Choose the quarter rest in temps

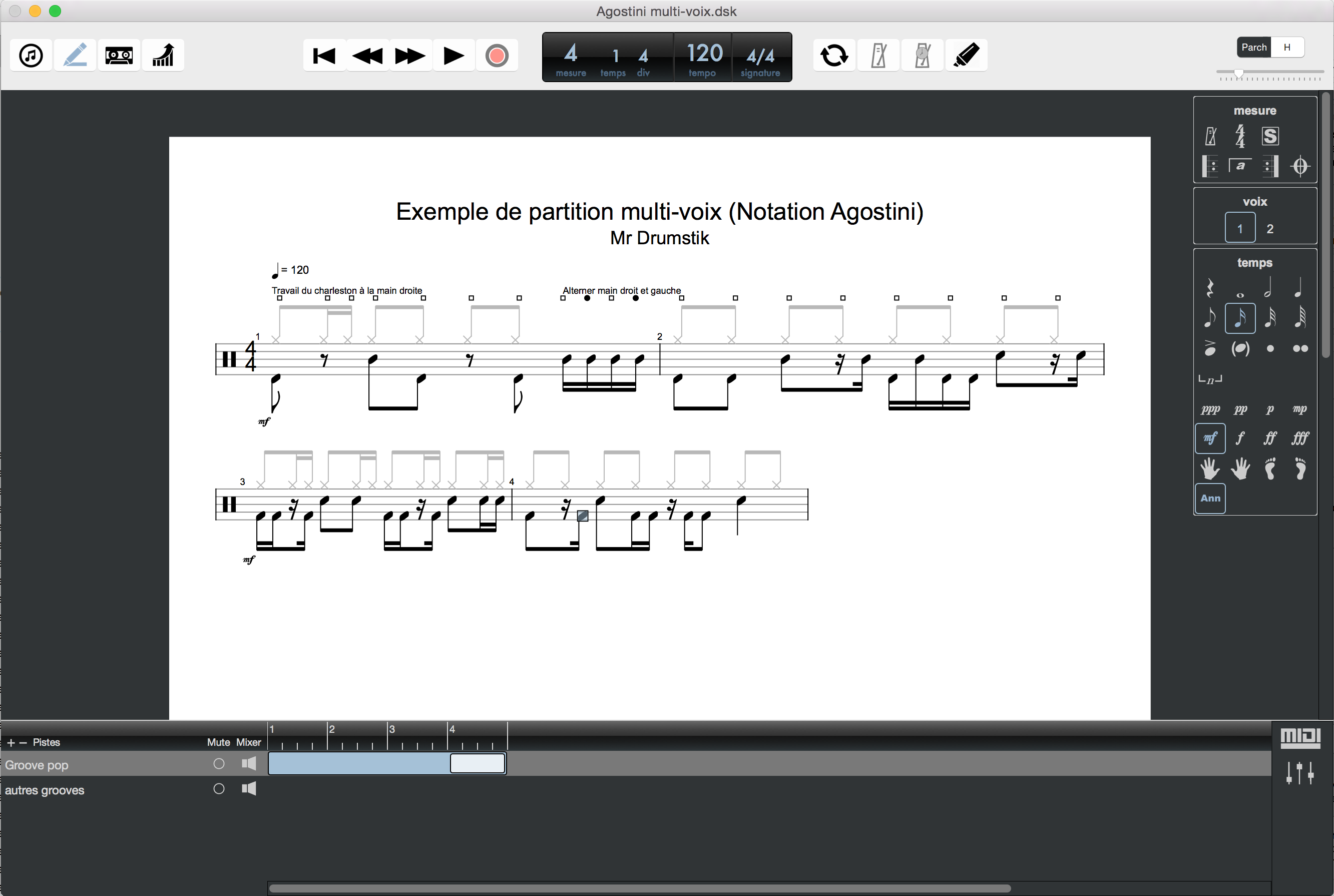coord(1209,287)
